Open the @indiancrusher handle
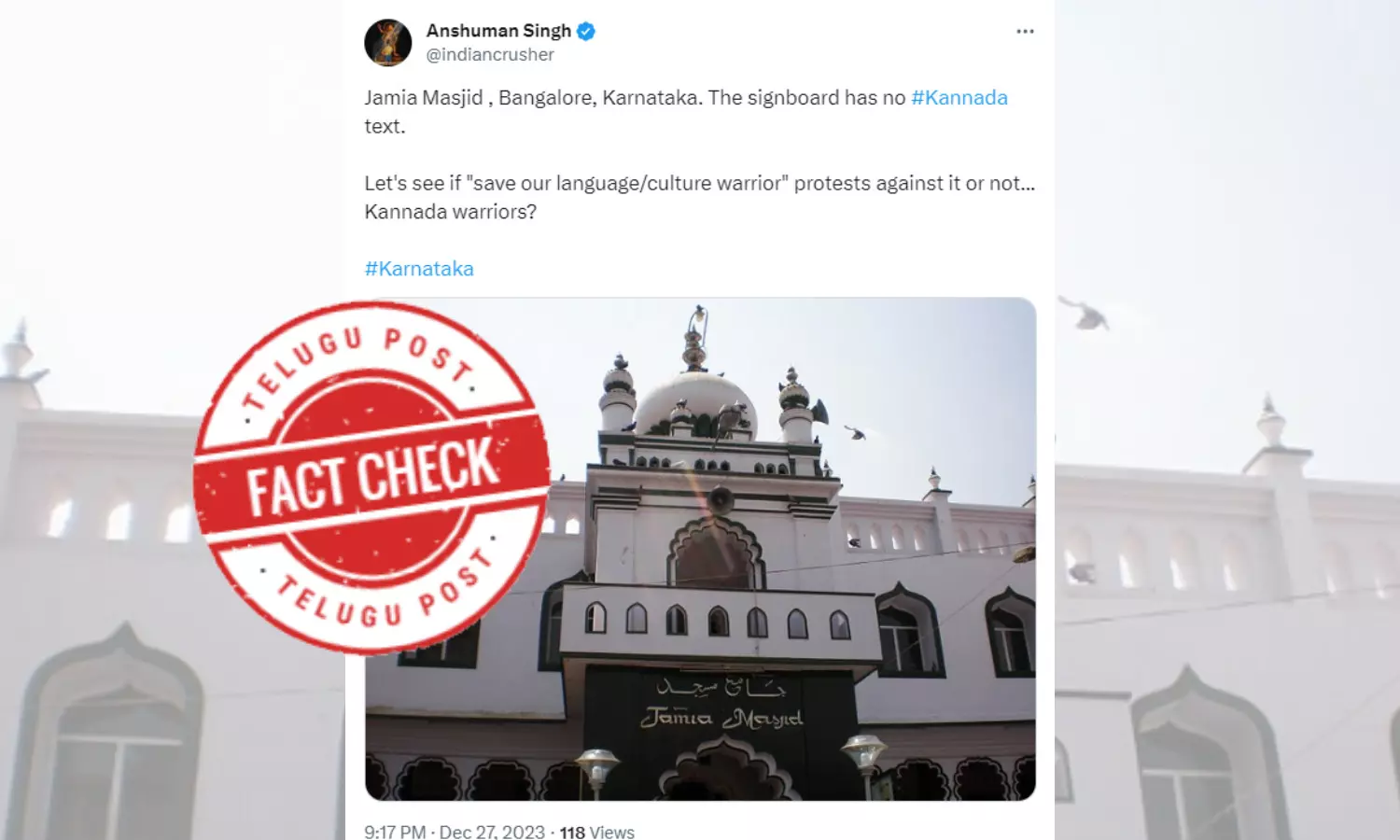Screen dimensions: 1400x840 (x=490, y=55)
